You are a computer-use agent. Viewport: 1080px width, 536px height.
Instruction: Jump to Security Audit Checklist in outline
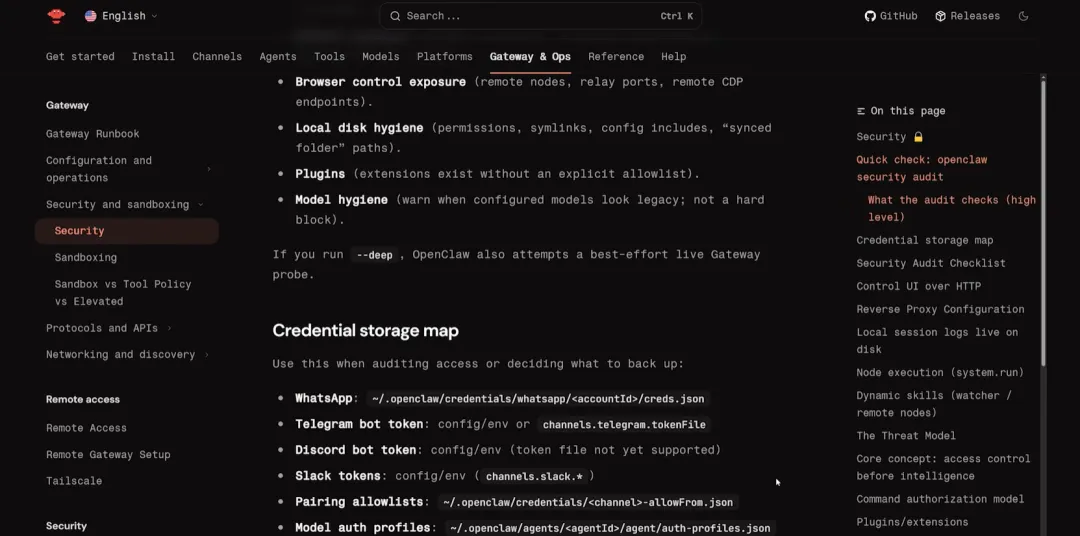(931, 263)
